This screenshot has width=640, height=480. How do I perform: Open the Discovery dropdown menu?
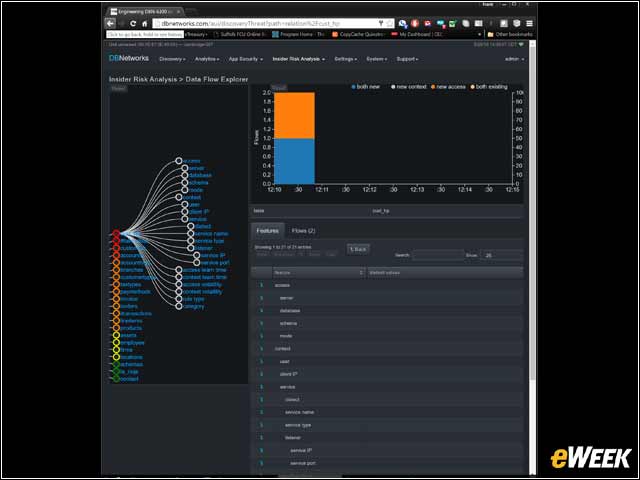click(172, 59)
